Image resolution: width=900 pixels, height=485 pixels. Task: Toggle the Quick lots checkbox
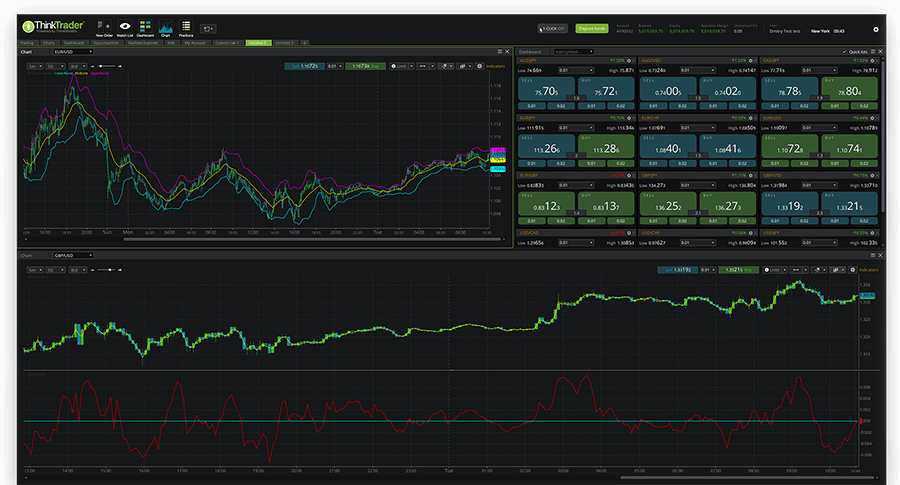pos(845,51)
